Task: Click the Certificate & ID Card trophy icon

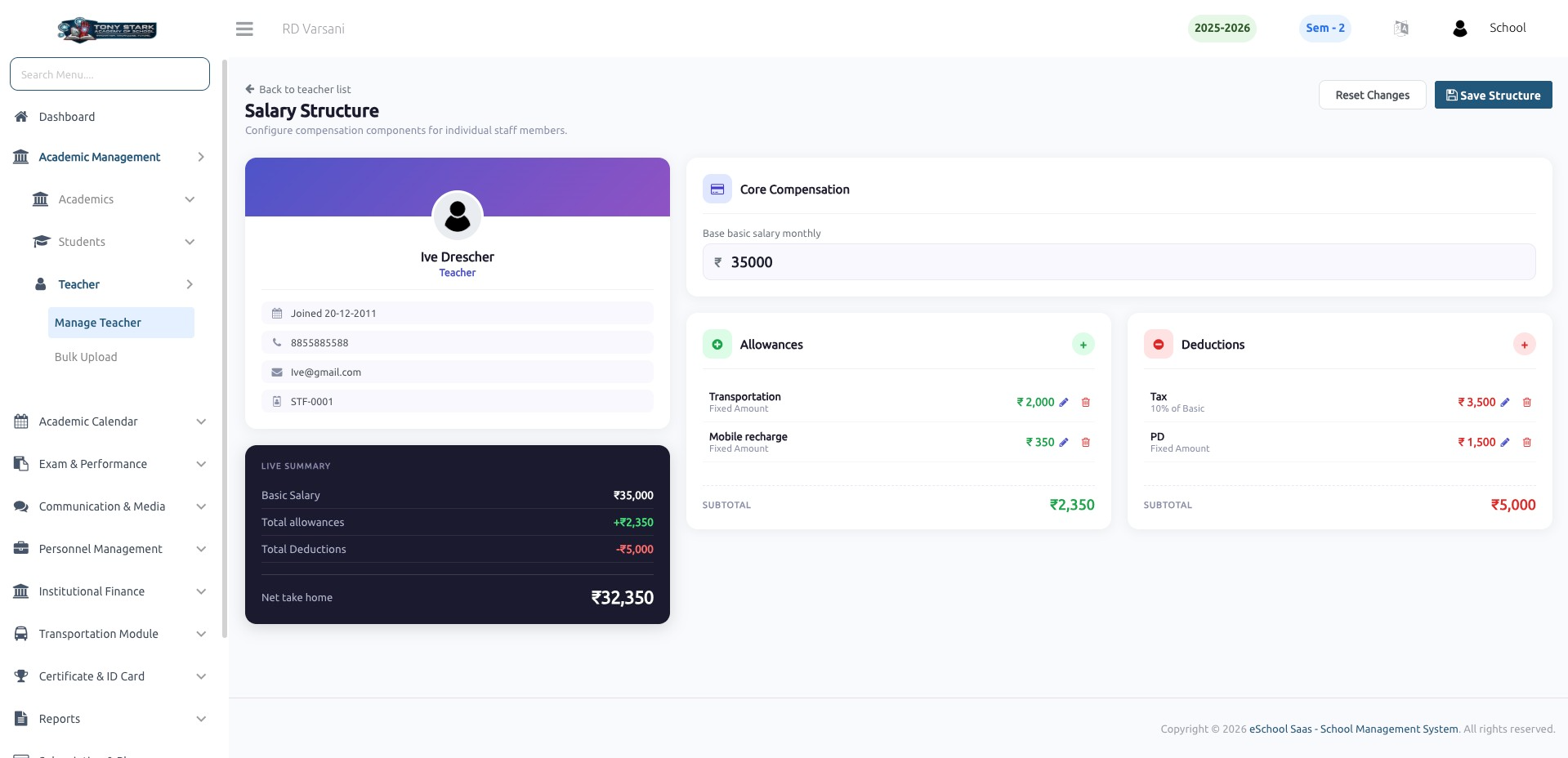Action: click(x=21, y=676)
